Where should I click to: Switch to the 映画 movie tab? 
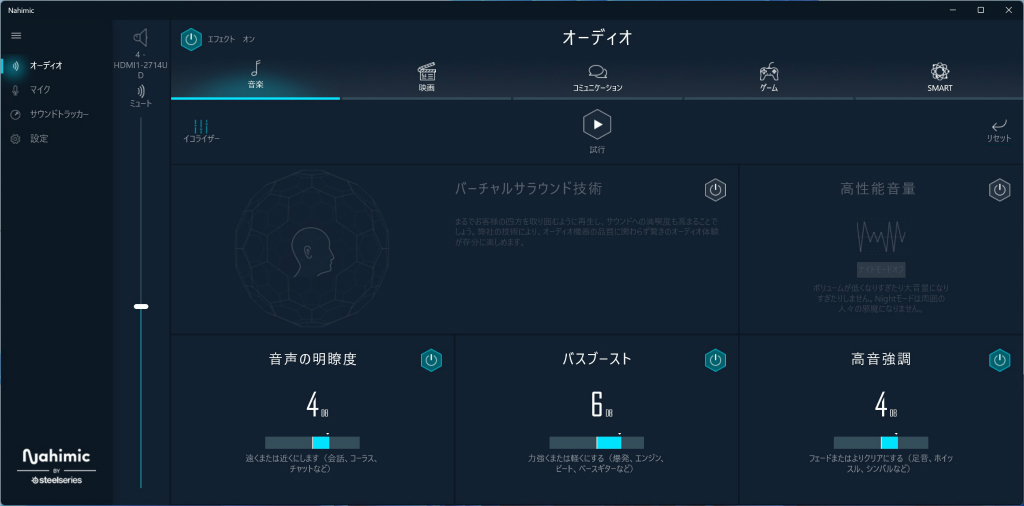pyautogui.click(x=426, y=78)
